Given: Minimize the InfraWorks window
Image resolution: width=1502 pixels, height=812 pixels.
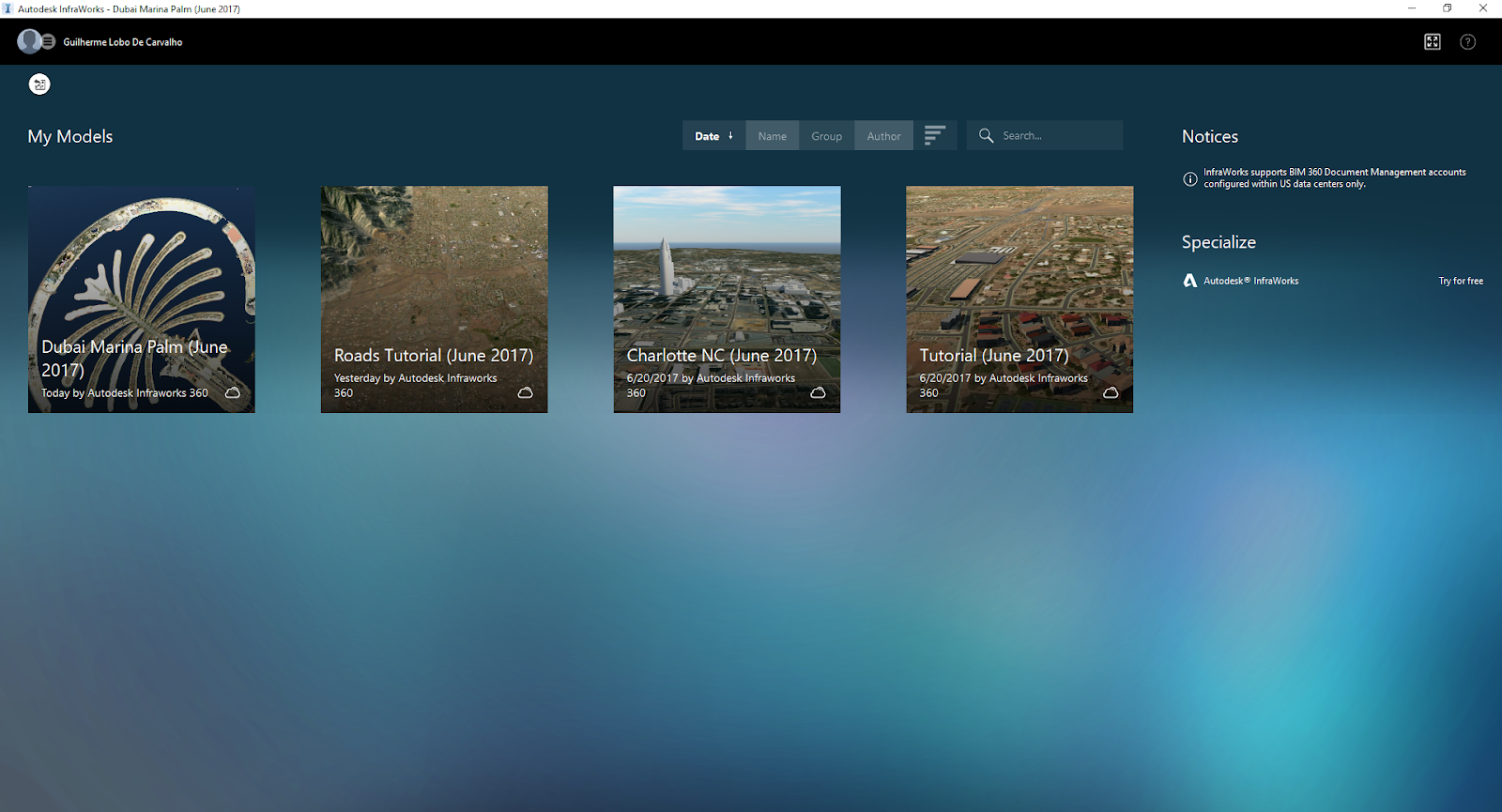Looking at the screenshot, I should [1412, 8].
